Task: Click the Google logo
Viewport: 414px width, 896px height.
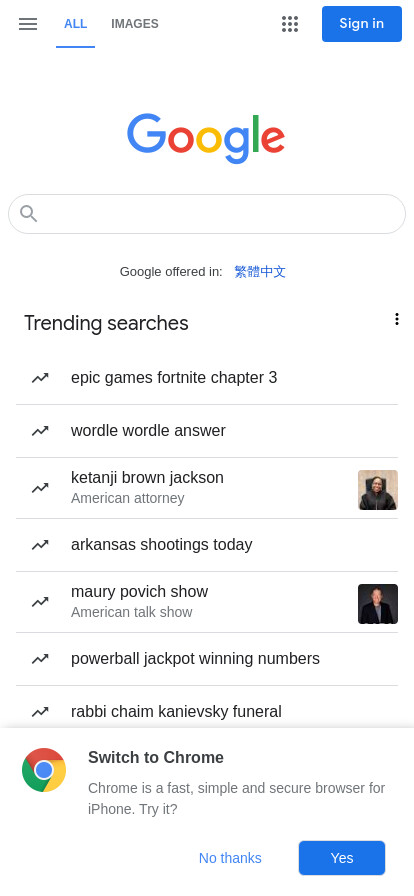Action: tap(206, 138)
